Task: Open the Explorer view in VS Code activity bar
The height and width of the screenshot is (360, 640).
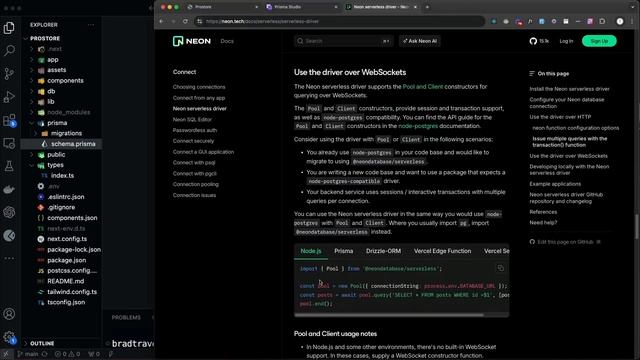Action: click(9, 28)
